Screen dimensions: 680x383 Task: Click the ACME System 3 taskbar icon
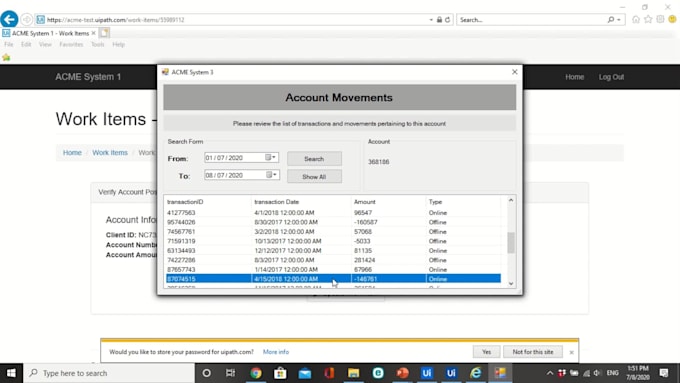pos(500,373)
